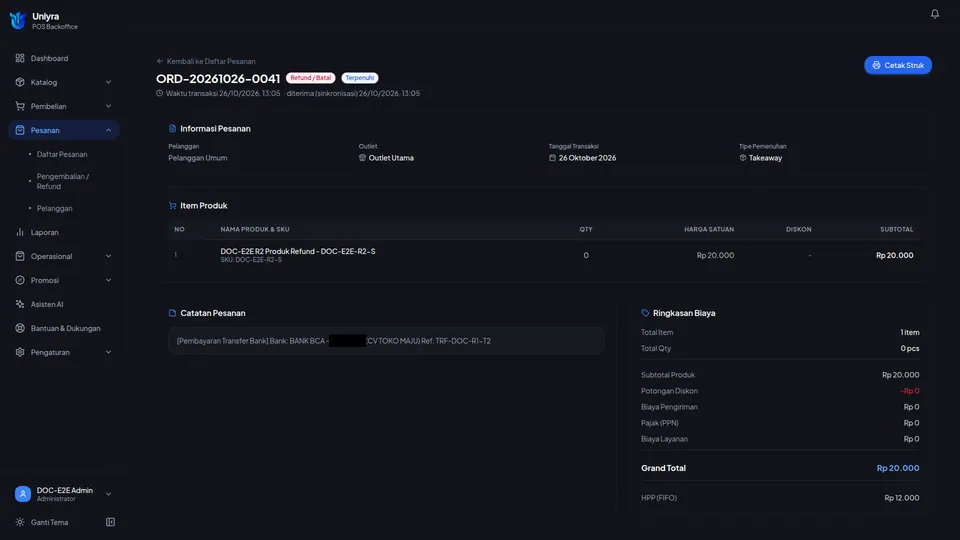
Task: Click the Ringkasan Biaya tag icon
Action: tap(645, 313)
